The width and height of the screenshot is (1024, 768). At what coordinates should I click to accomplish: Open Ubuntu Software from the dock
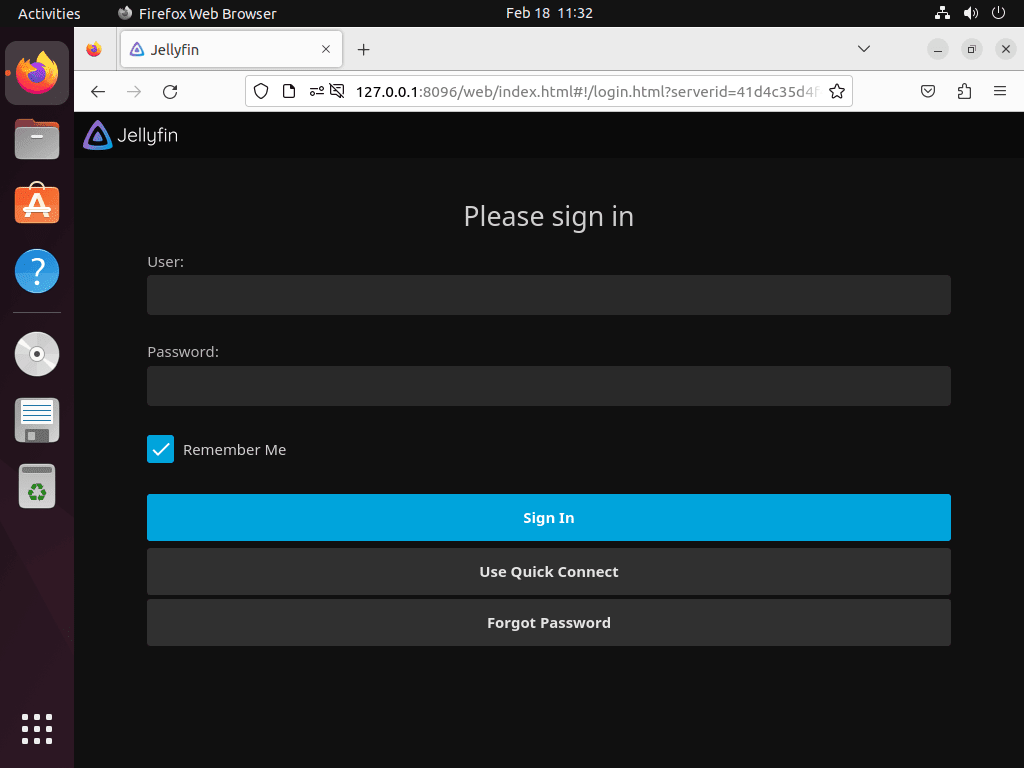36,203
